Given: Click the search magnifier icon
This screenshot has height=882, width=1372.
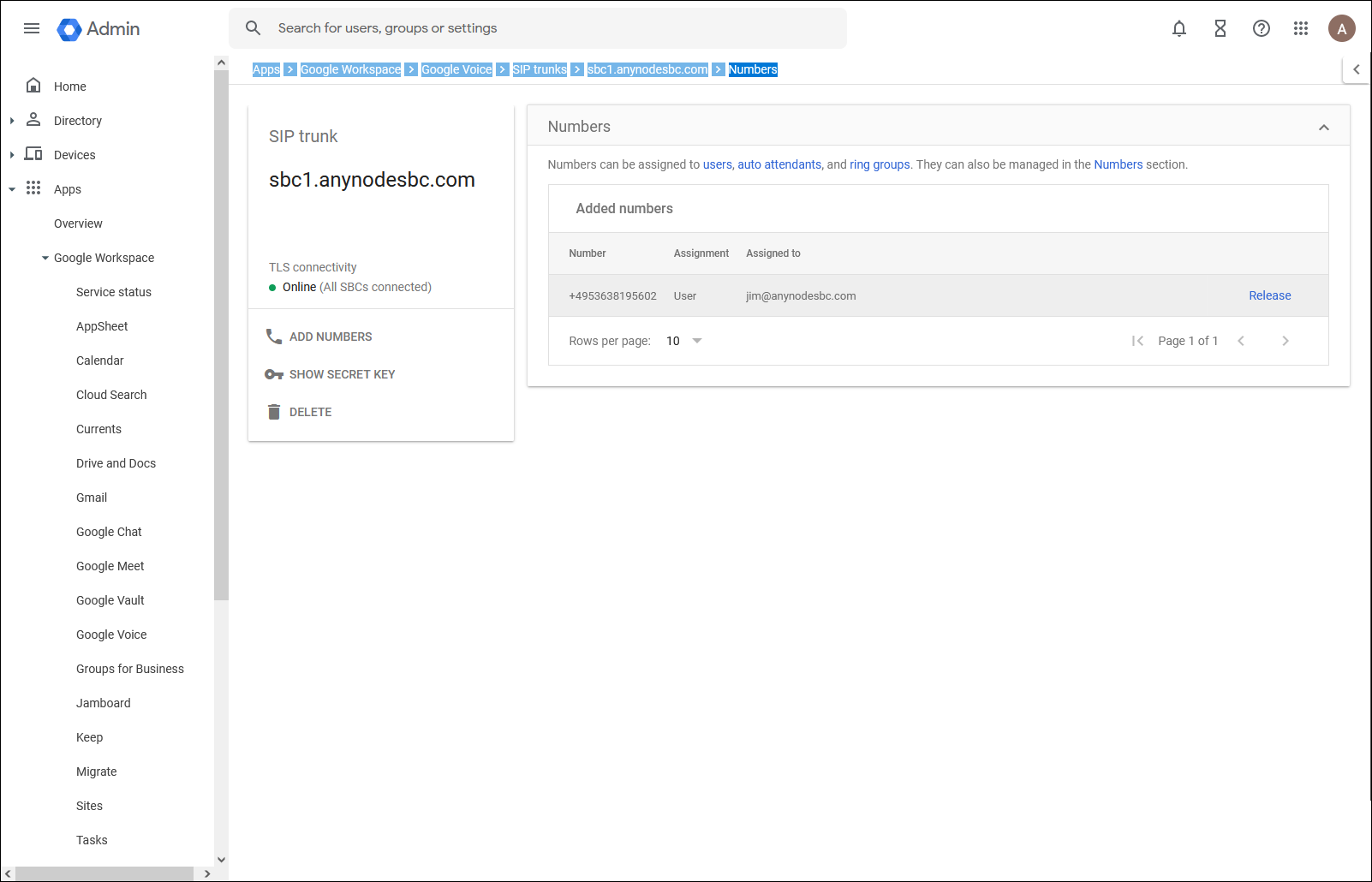Looking at the screenshot, I should 253,28.
